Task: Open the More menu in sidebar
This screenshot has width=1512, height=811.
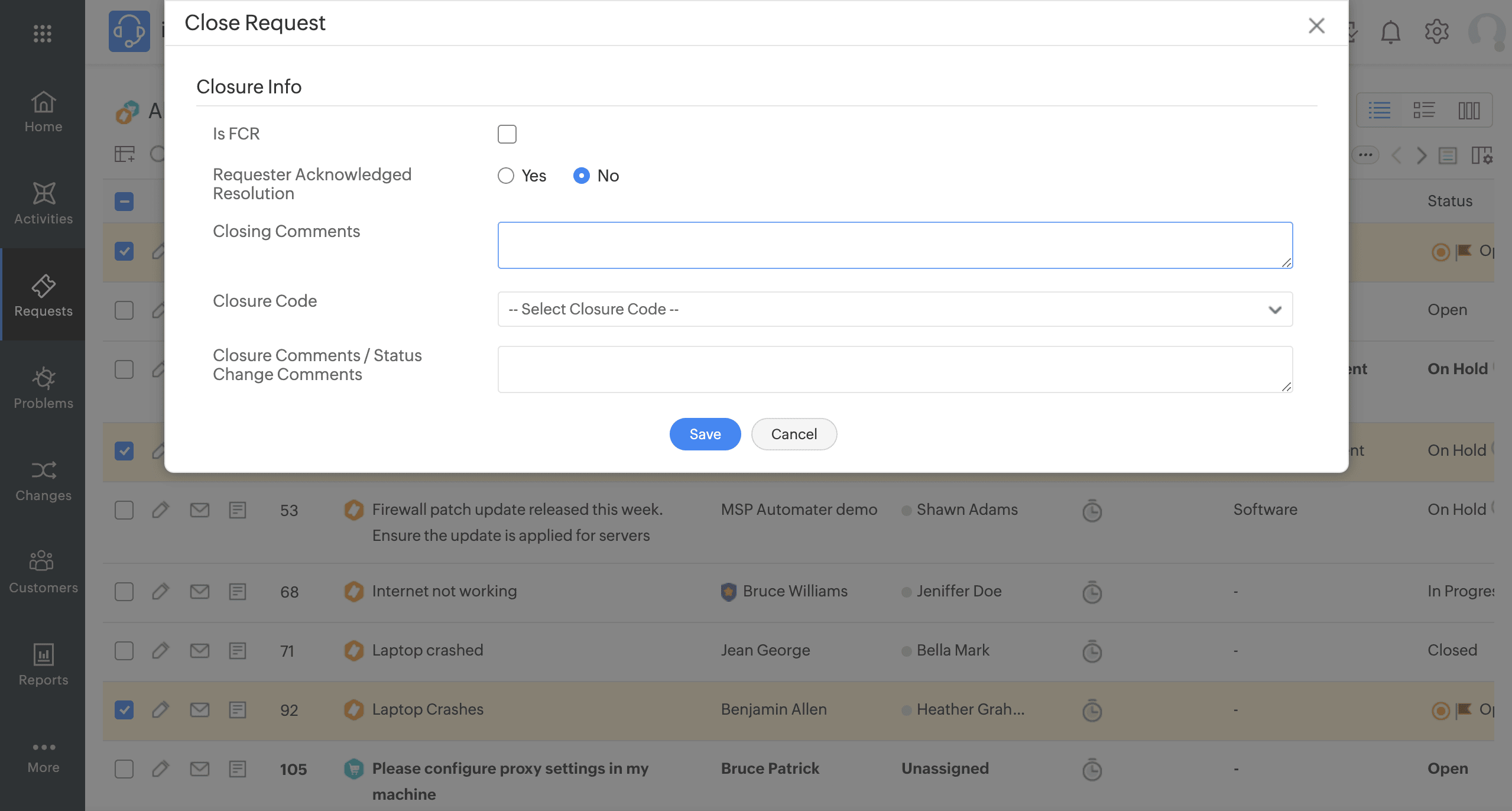Action: (x=43, y=757)
